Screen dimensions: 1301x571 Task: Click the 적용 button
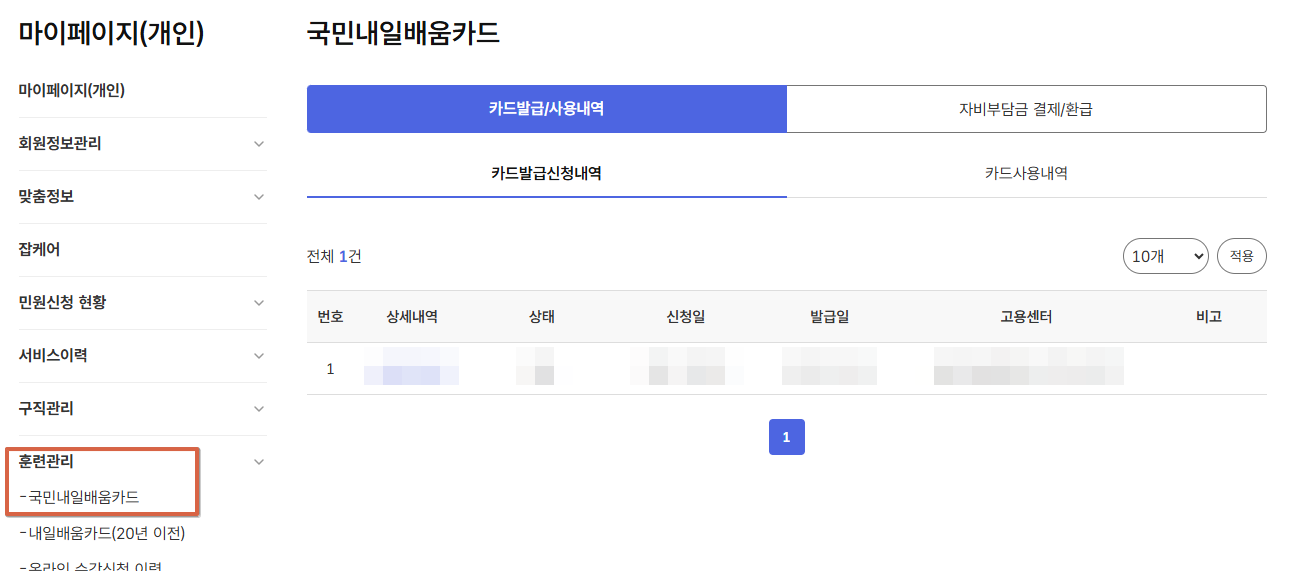(x=1242, y=256)
